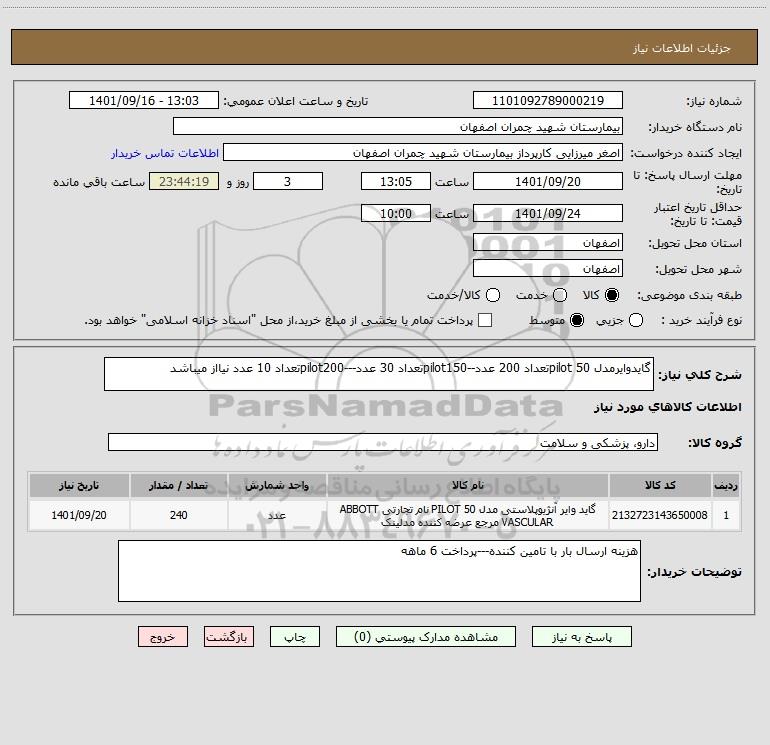The height and width of the screenshot is (745, 770).
Task: Select the متوسط purchase type radio
Action: (577, 320)
